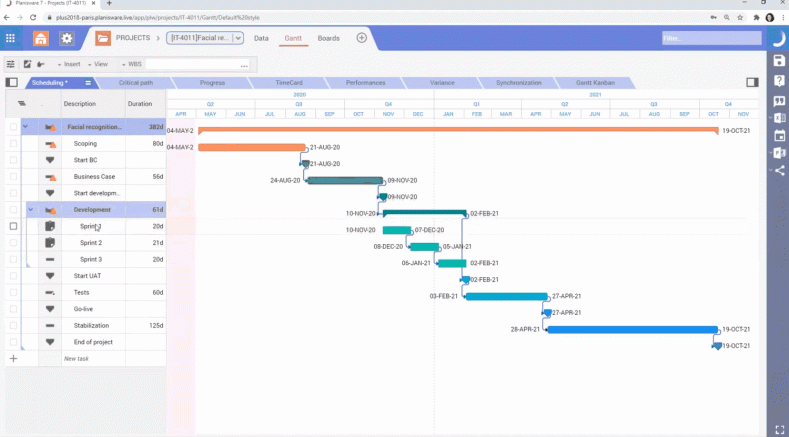Open the Insert dropdown menu

(69, 64)
